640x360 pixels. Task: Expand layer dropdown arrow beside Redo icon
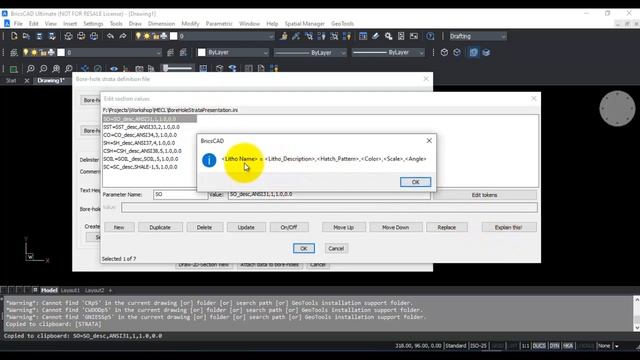271,36
